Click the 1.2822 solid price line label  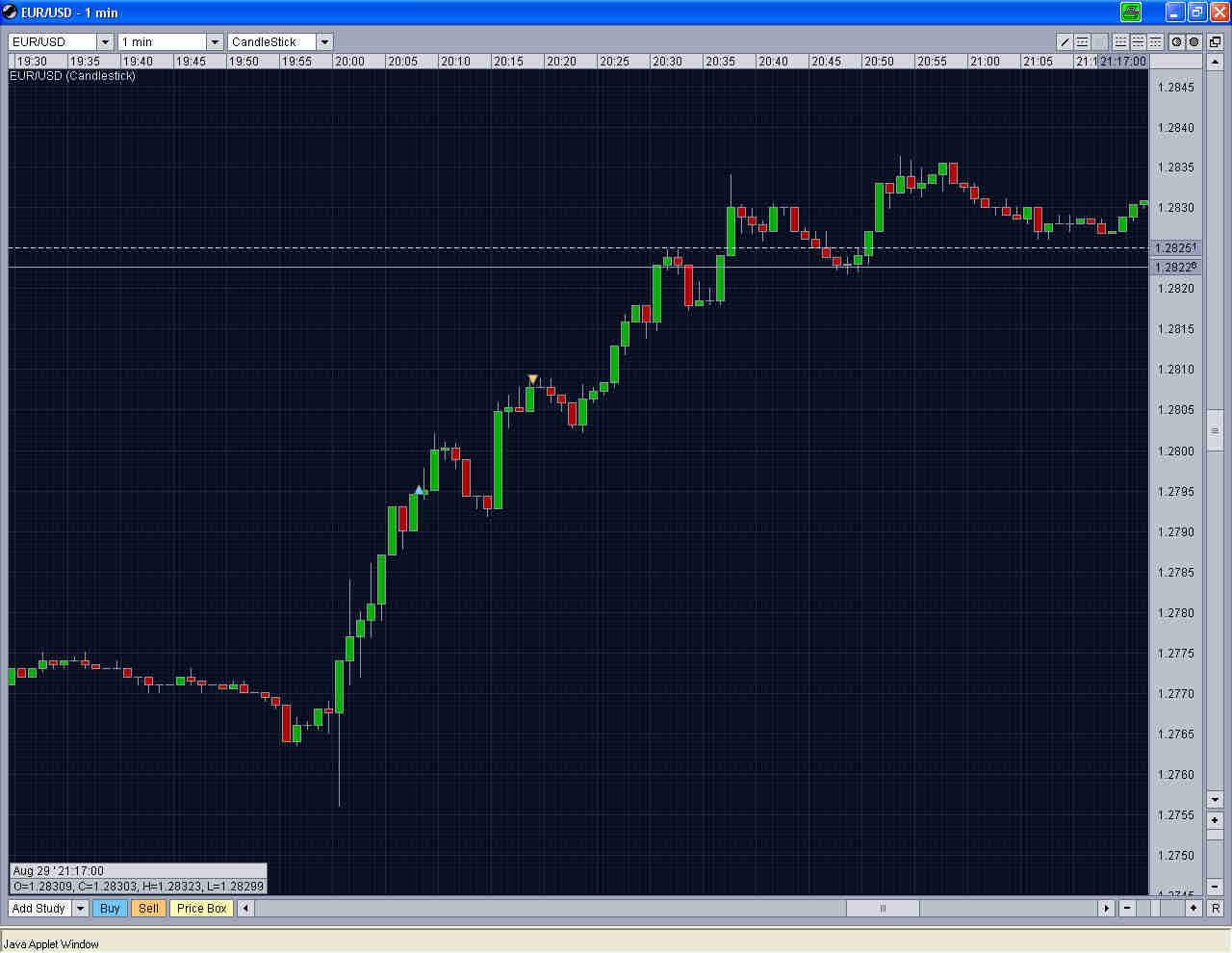click(x=1175, y=268)
